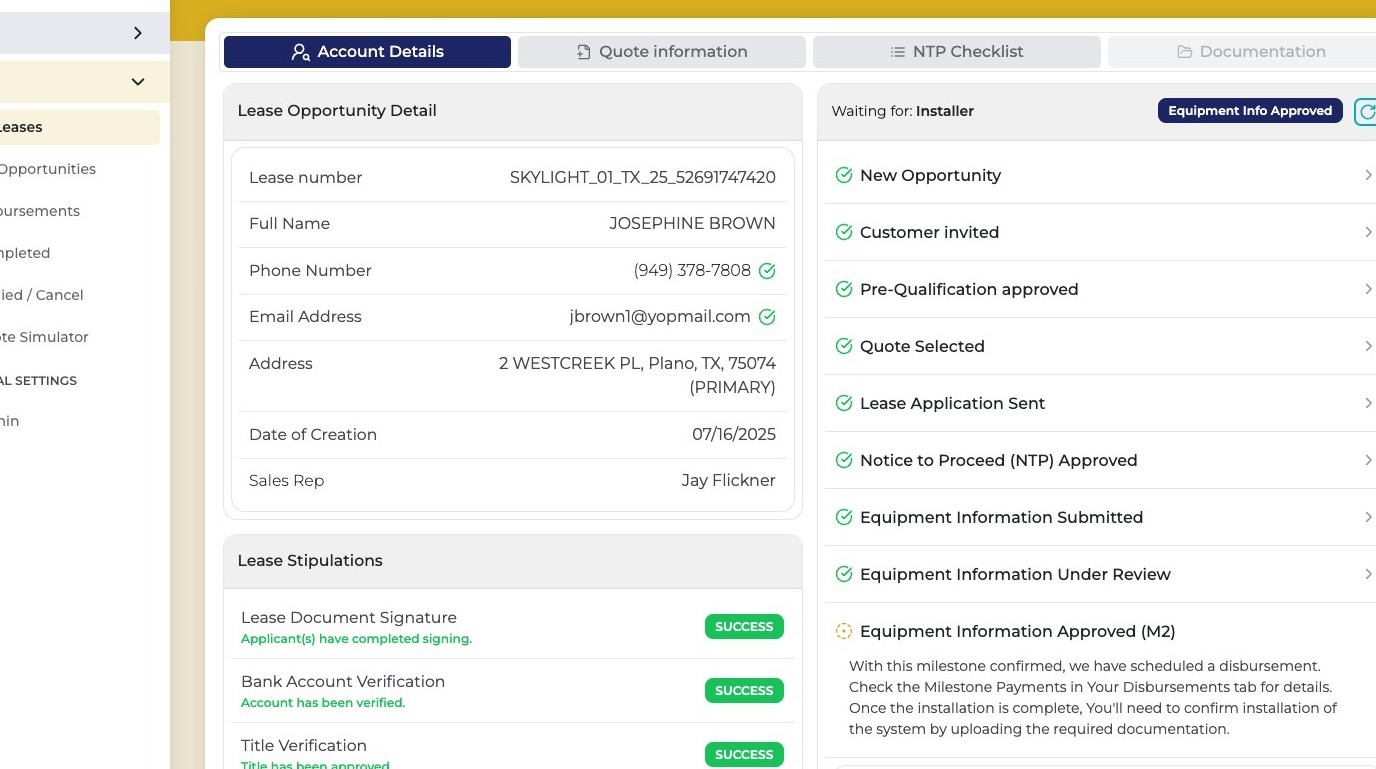Open the Denied / Cancel sidebar item
Screen dimensions: 1376x769
click(x=42, y=295)
